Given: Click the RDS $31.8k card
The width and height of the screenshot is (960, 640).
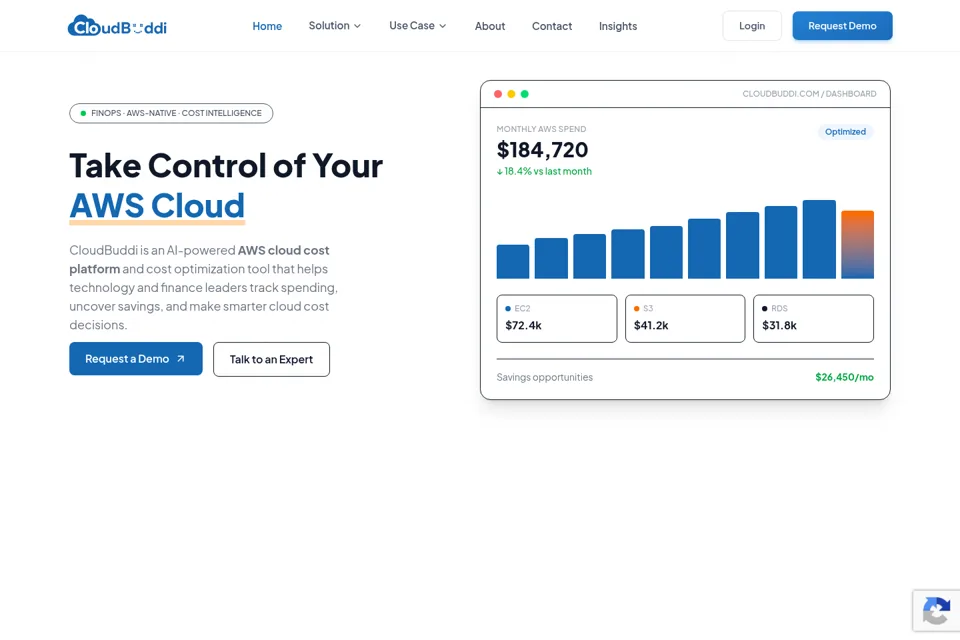Looking at the screenshot, I should click(x=813, y=318).
